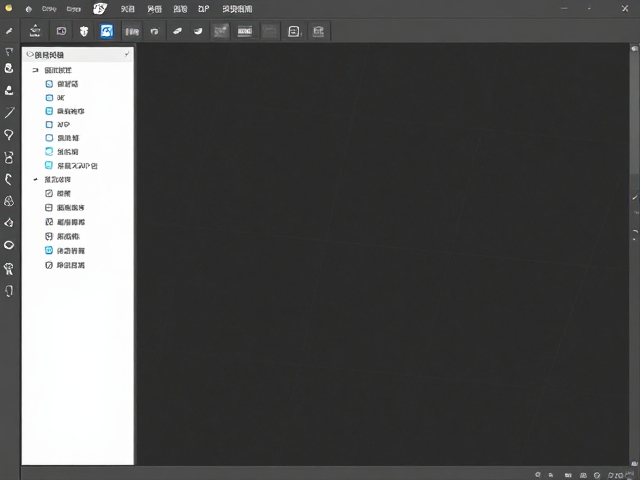Click the yellow dot in title bar corner

tap(9, 8)
